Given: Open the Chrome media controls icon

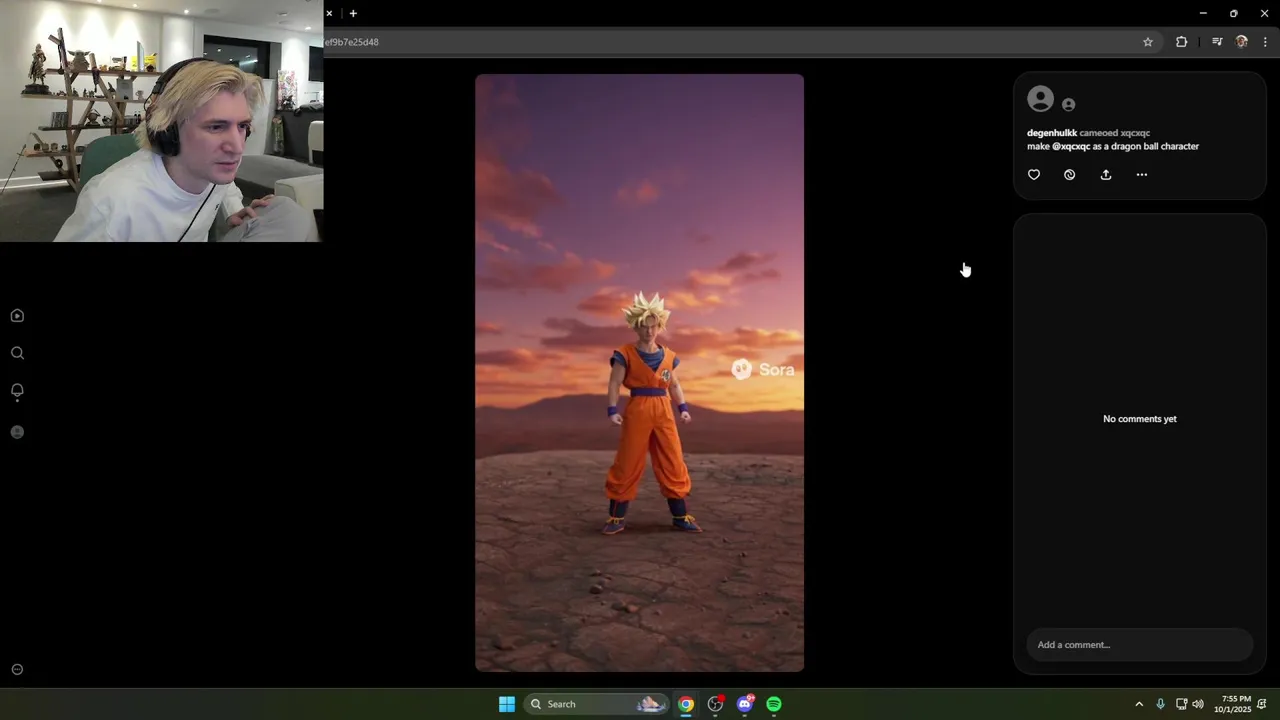Looking at the screenshot, I should point(1217,42).
